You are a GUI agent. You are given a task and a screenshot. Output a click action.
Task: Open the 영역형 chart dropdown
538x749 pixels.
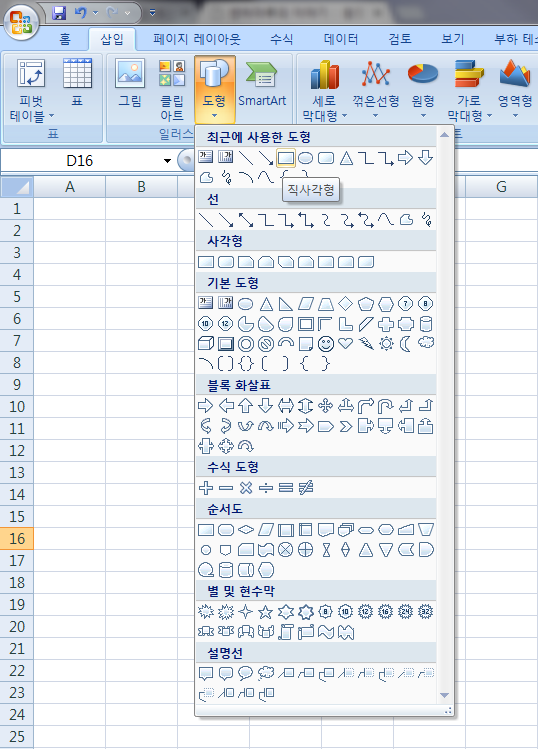coord(515,89)
